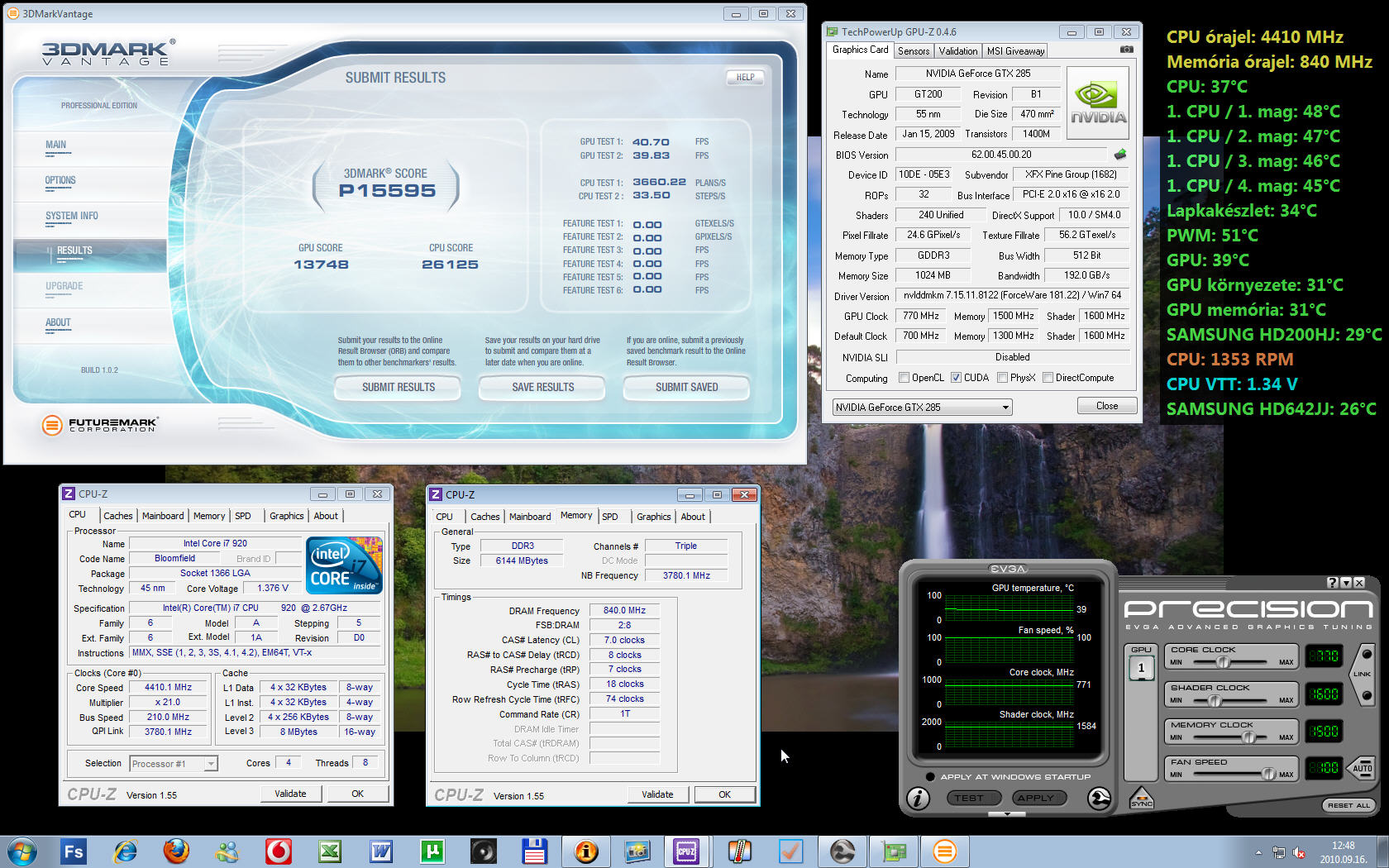Click the NVIDIA logo in GPU-Z
Image resolution: width=1389 pixels, height=868 pixels.
(1097, 103)
